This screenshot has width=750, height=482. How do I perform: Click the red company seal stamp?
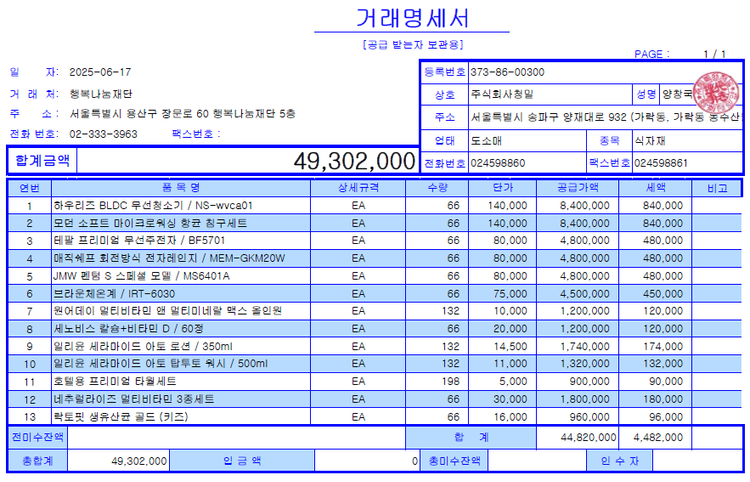click(714, 95)
